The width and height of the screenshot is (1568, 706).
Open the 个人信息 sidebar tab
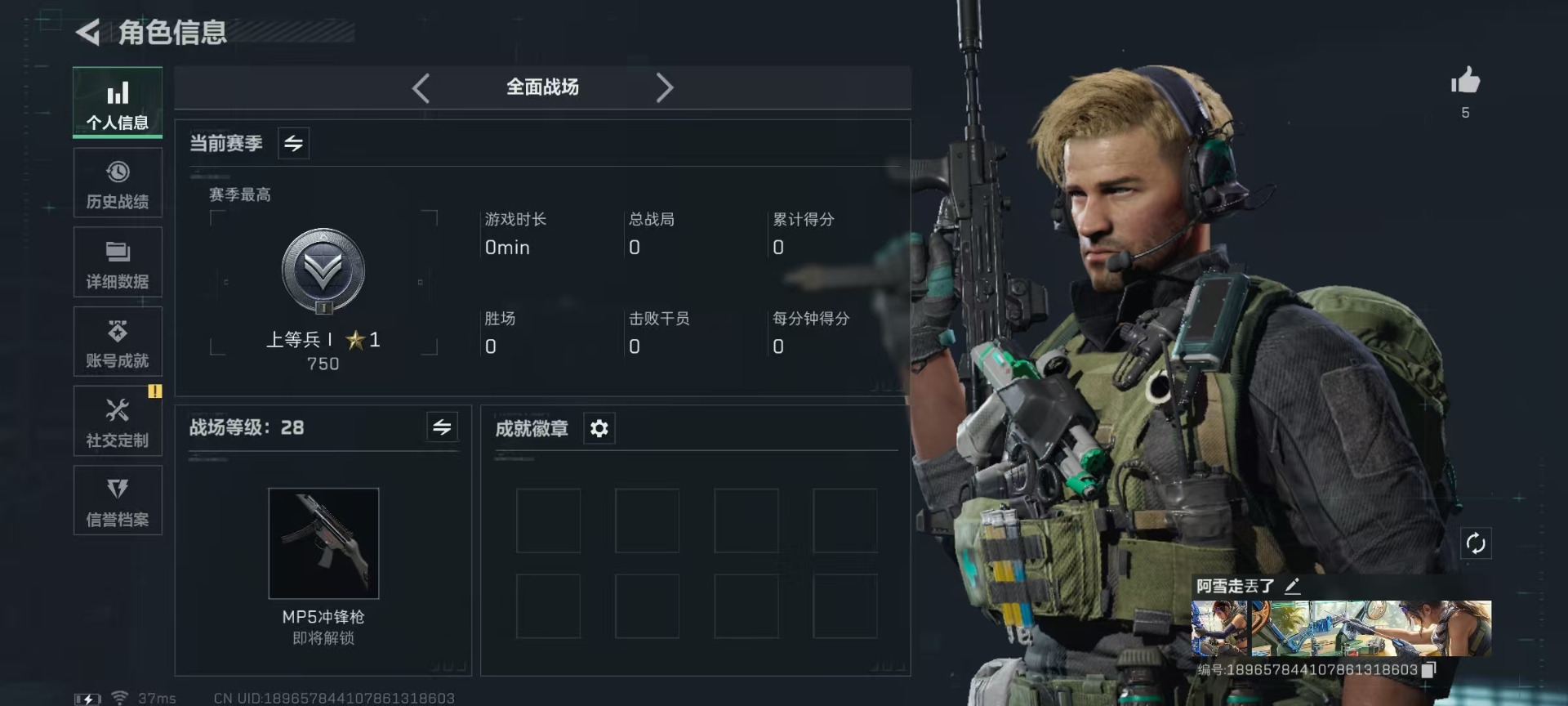click(118, 102)
